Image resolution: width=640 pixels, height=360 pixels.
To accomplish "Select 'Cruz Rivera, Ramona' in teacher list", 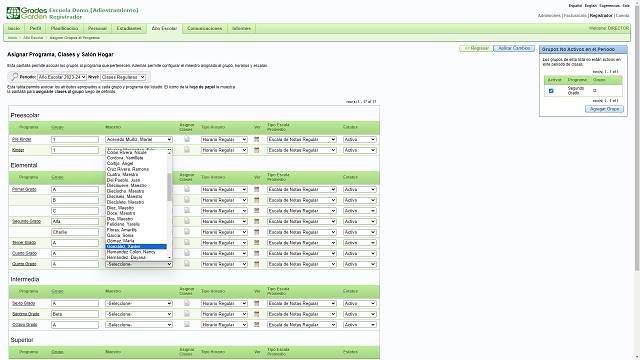I will click(136, 169).
